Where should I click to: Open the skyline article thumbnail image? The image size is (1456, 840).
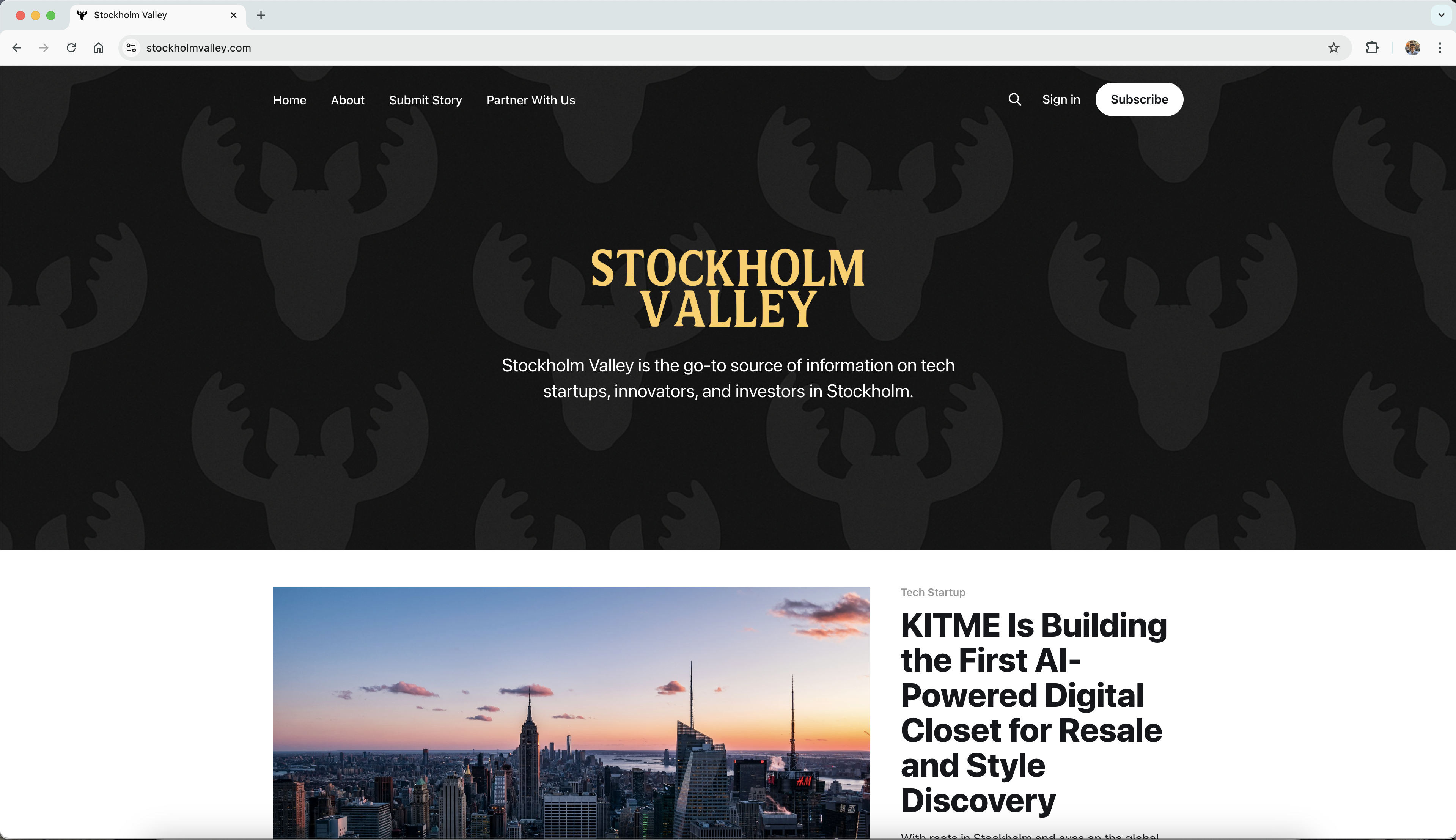tap(571, 713)
